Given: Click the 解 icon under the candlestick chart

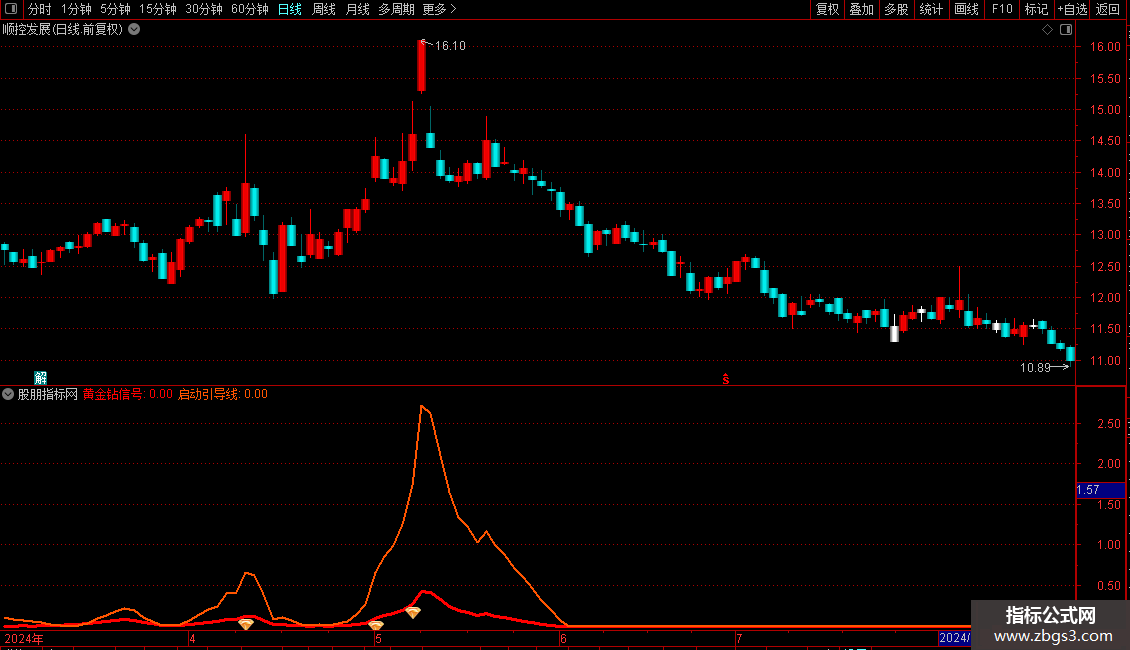Looking at the screenshot, I should [40, 378].
